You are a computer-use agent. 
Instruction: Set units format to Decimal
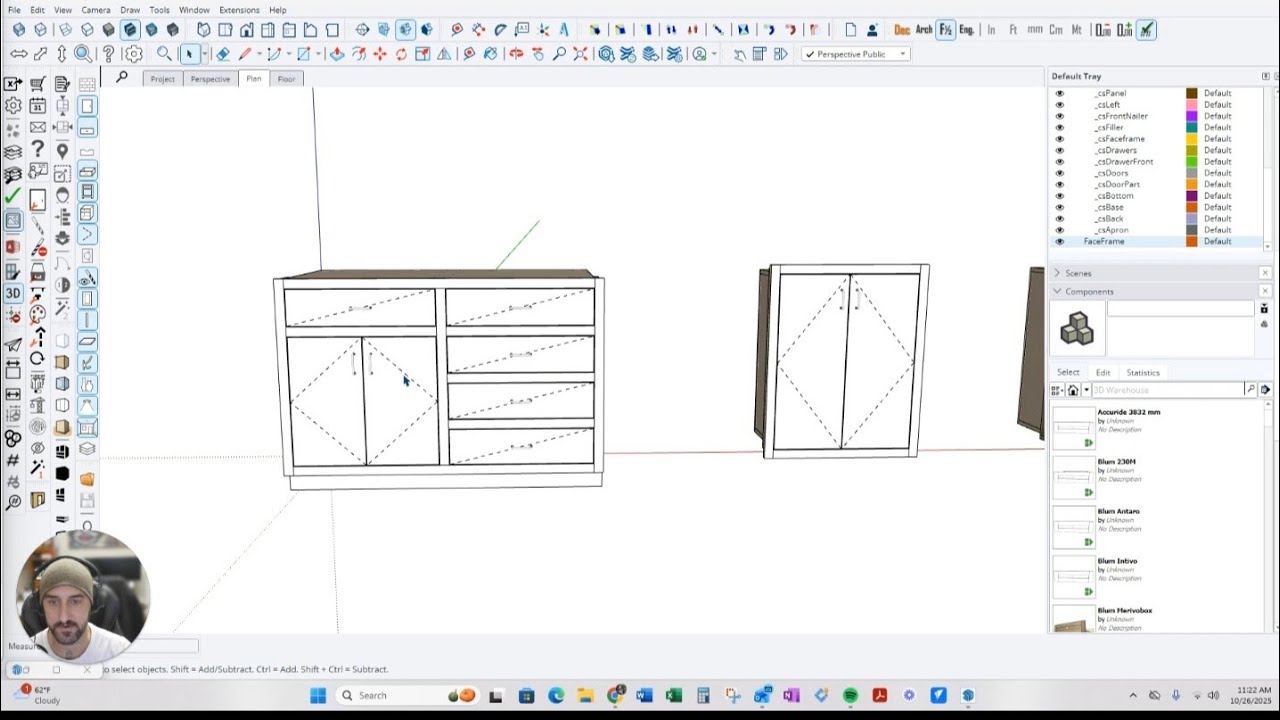(902, 30)
